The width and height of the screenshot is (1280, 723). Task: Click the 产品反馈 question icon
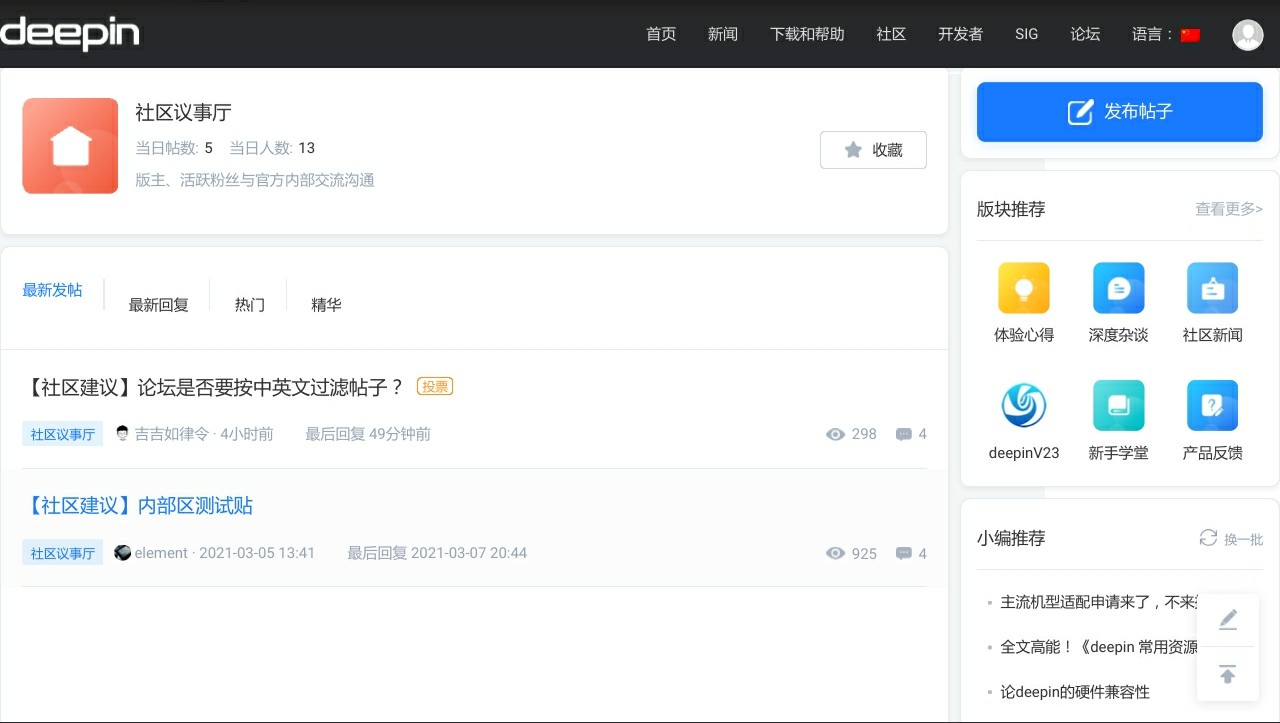pyautogui.click(x=1212, y=406)
